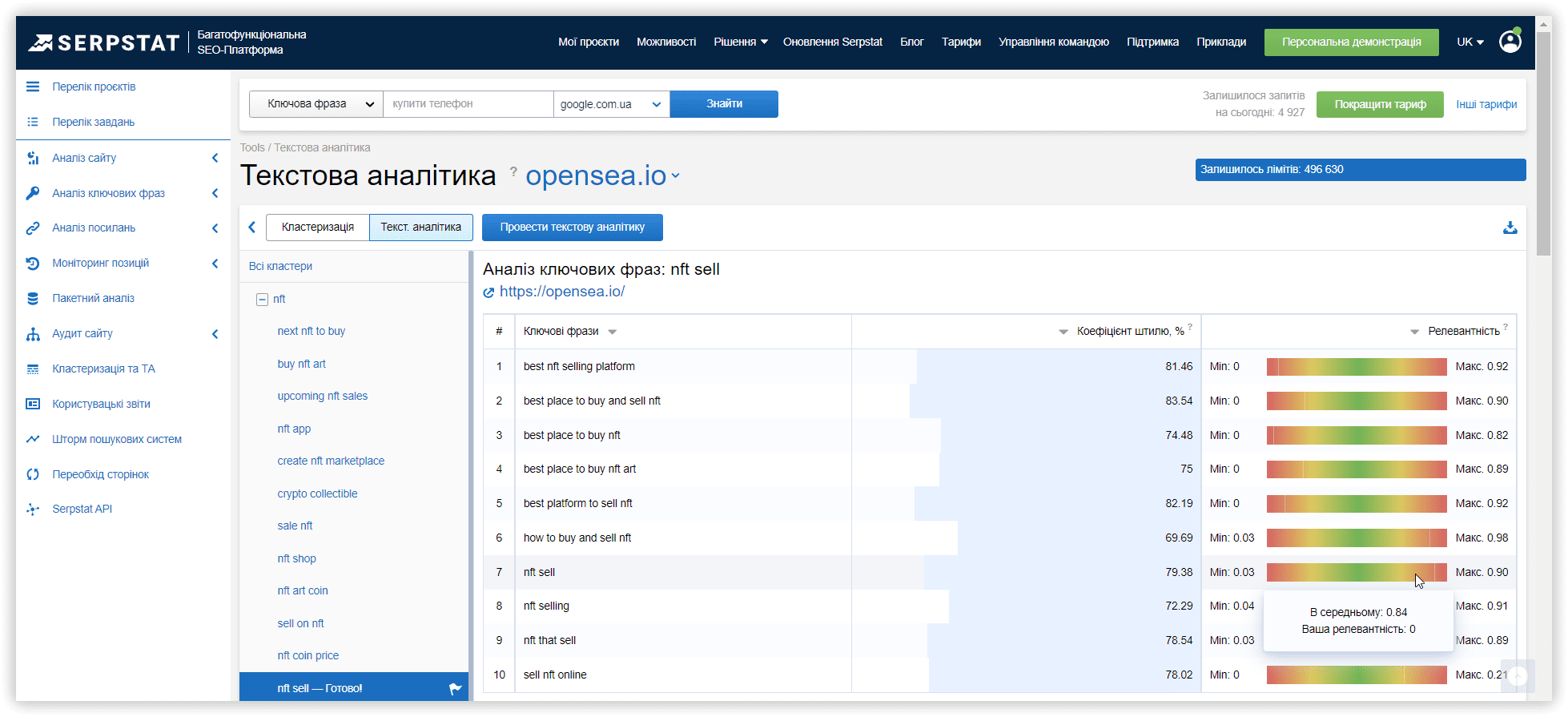The image size is (1568, 717).
Task: Click the help mark by Коефіцієнт шпилю
Action: 1190,327
